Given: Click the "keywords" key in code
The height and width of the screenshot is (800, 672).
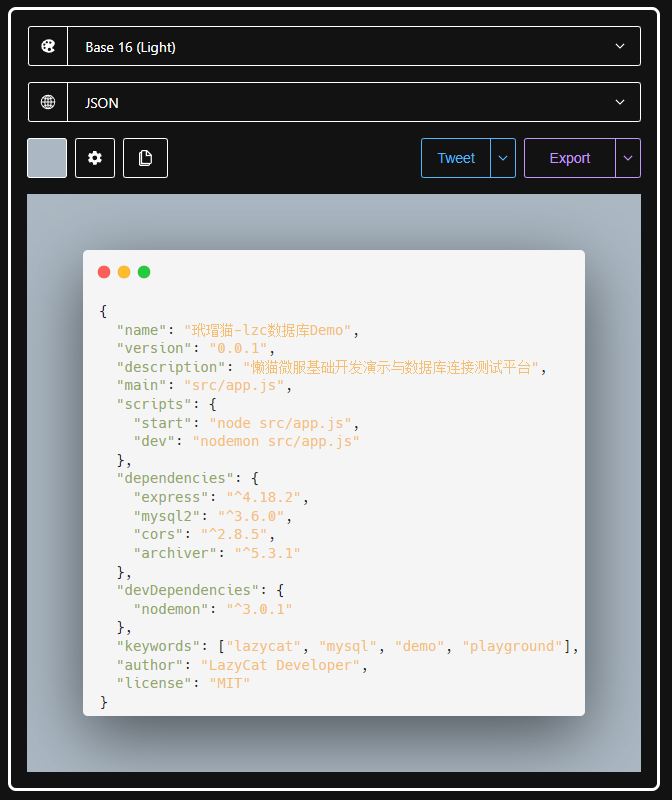Looking at the screenshot, I should (x=158, y=646).
